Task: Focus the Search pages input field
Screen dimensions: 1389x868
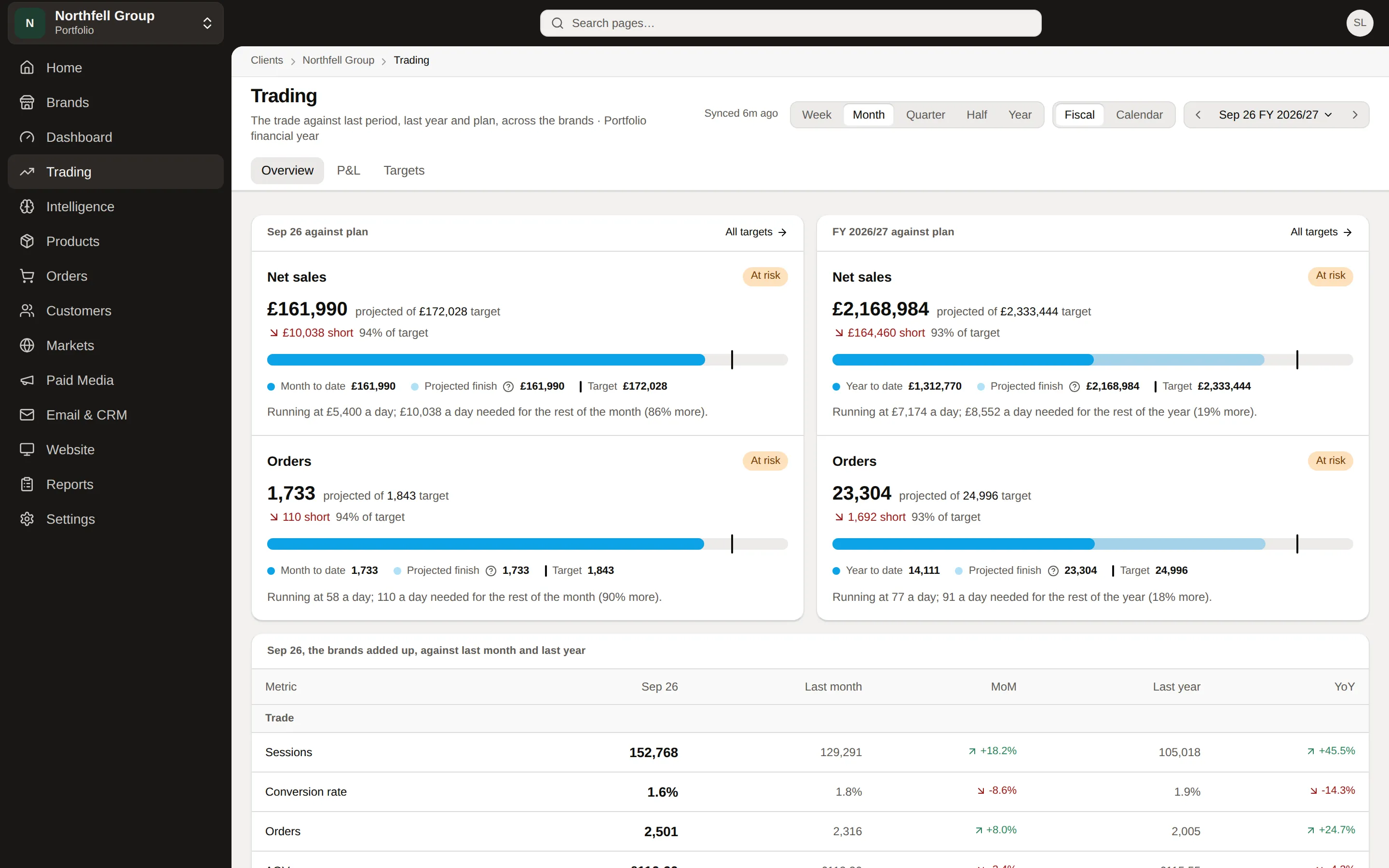Action: [790, 23]
